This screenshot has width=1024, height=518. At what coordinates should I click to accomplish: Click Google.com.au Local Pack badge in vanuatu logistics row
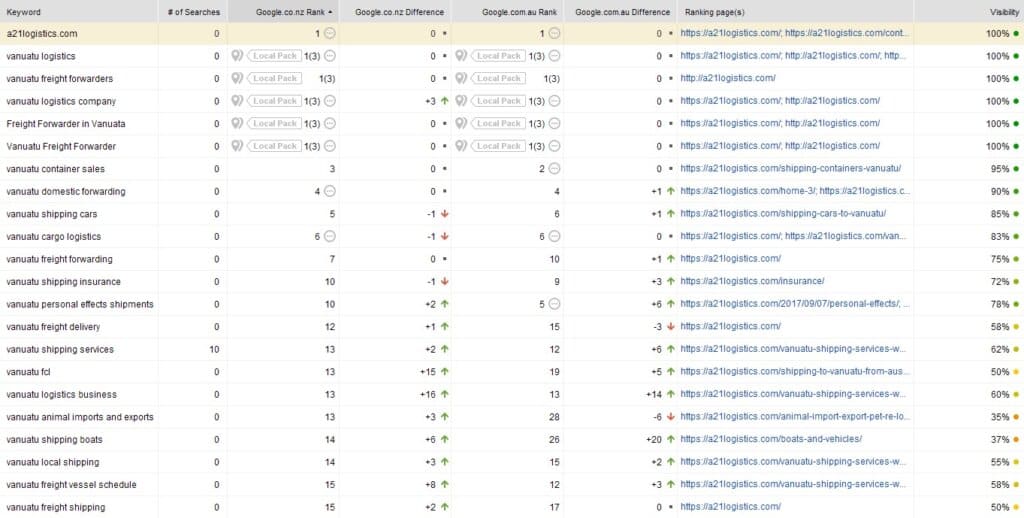pos(498,56)
